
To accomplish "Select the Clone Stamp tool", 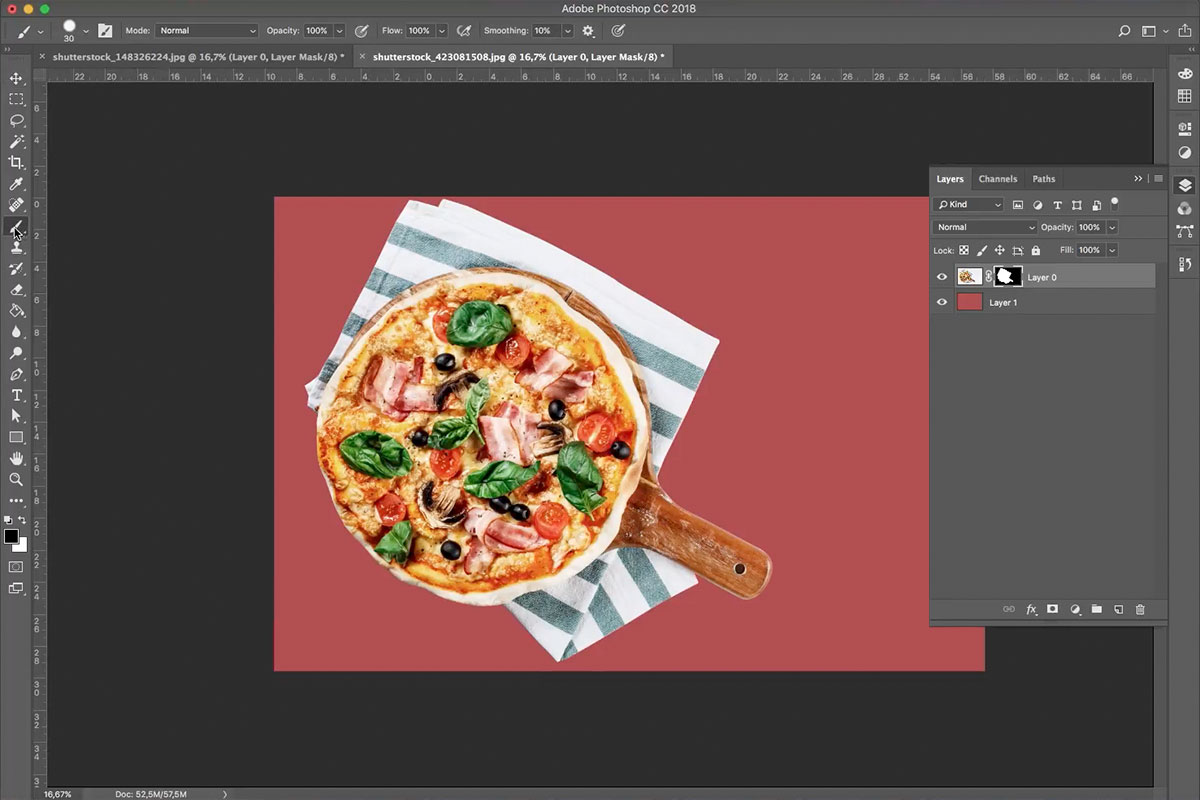I will point(14,248).
